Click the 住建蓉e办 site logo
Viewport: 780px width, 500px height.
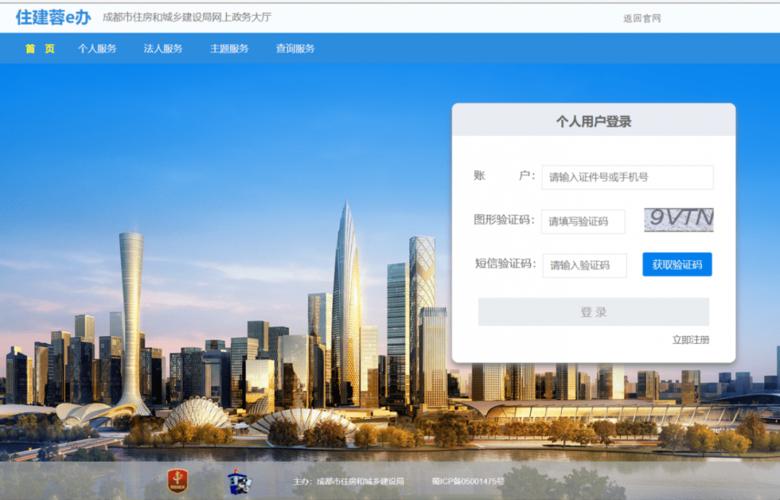(x=53, y=17)
